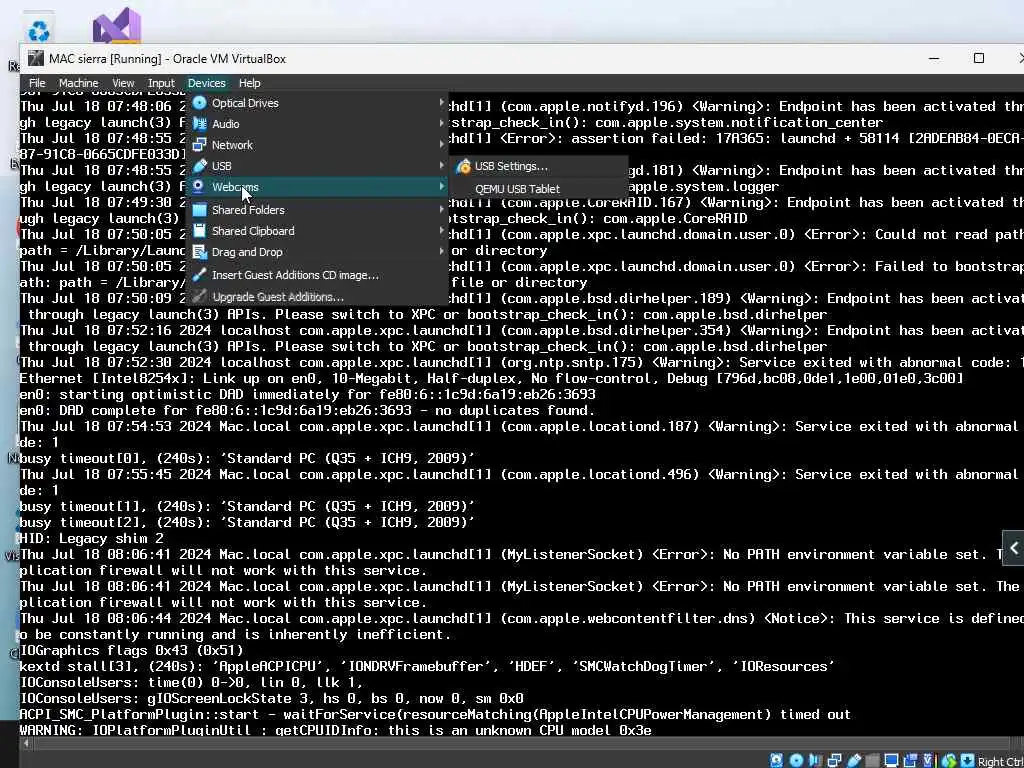Click the optical disc status bar icon
1024x768 pixels.
796,760
